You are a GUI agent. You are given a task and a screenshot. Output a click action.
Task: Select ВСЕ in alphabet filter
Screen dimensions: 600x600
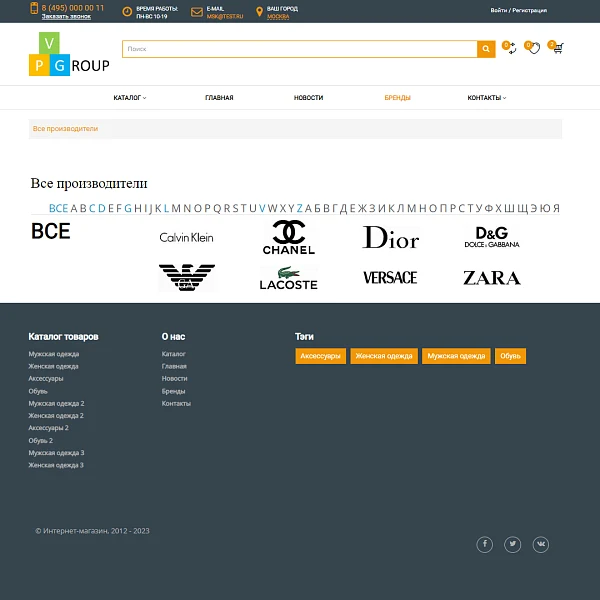click(59, 209)
